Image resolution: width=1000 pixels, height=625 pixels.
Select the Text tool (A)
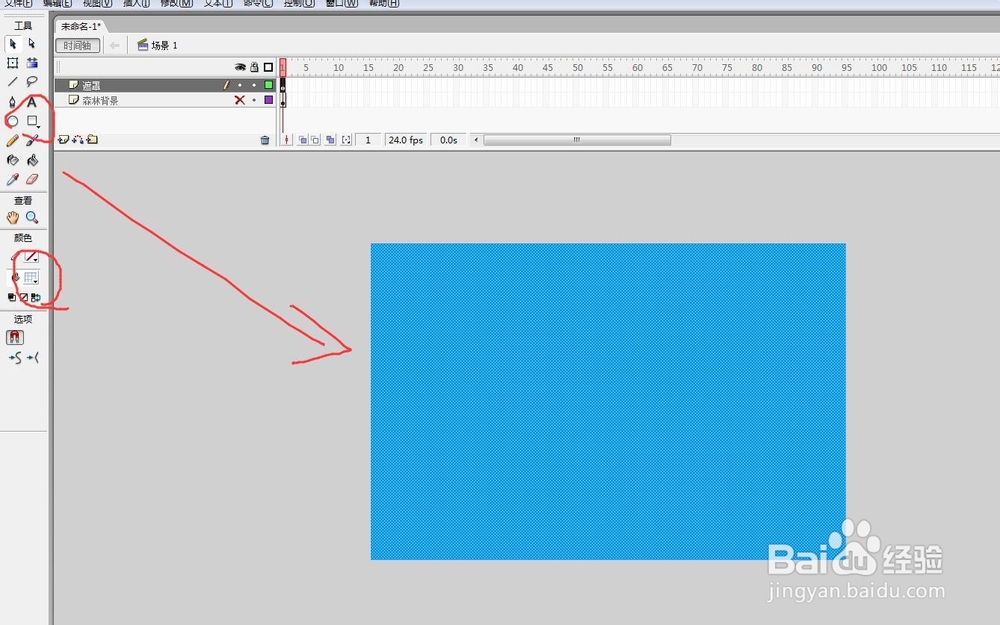pos(32,101)
